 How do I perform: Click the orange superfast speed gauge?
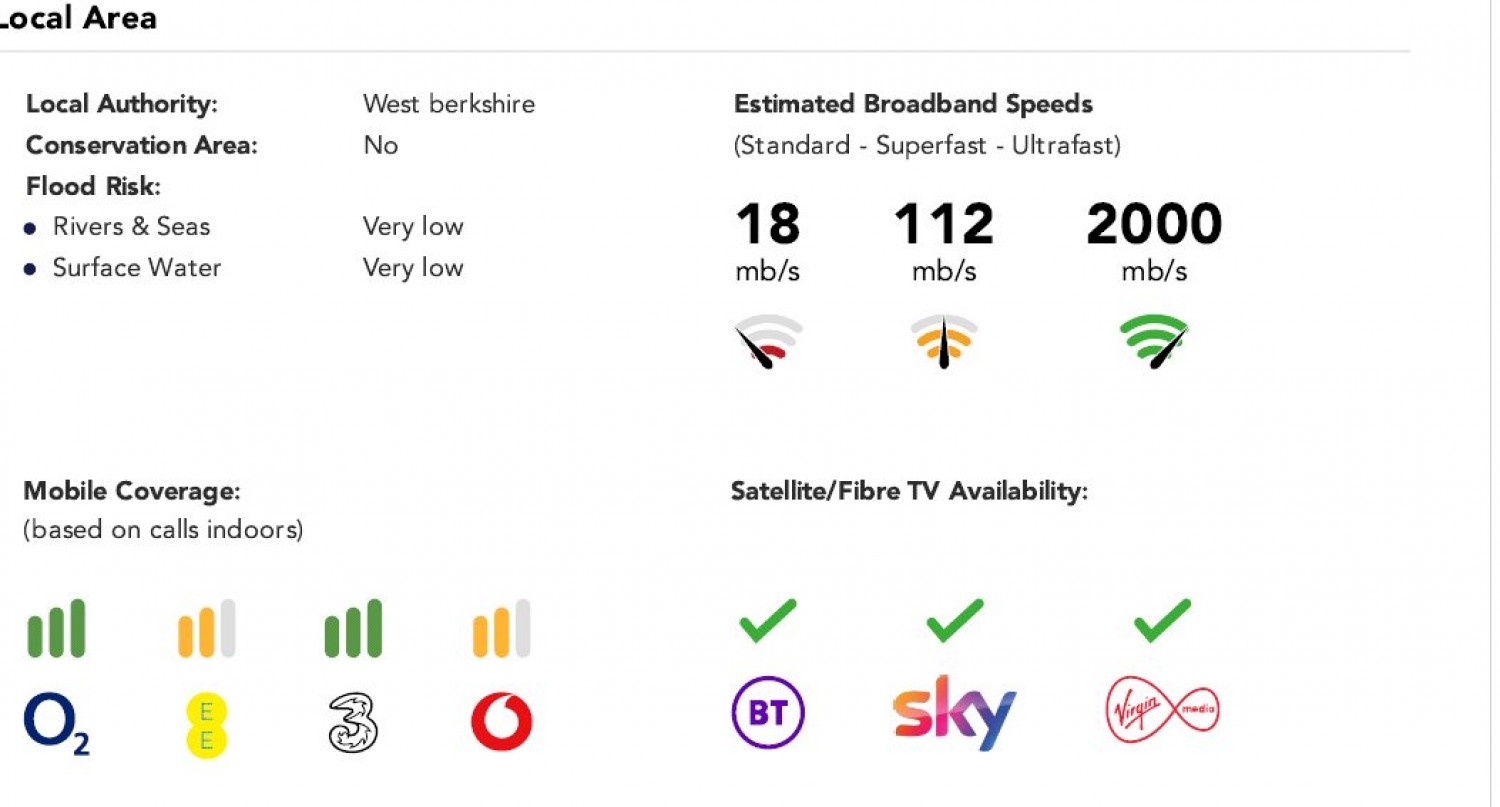point(943,340)
